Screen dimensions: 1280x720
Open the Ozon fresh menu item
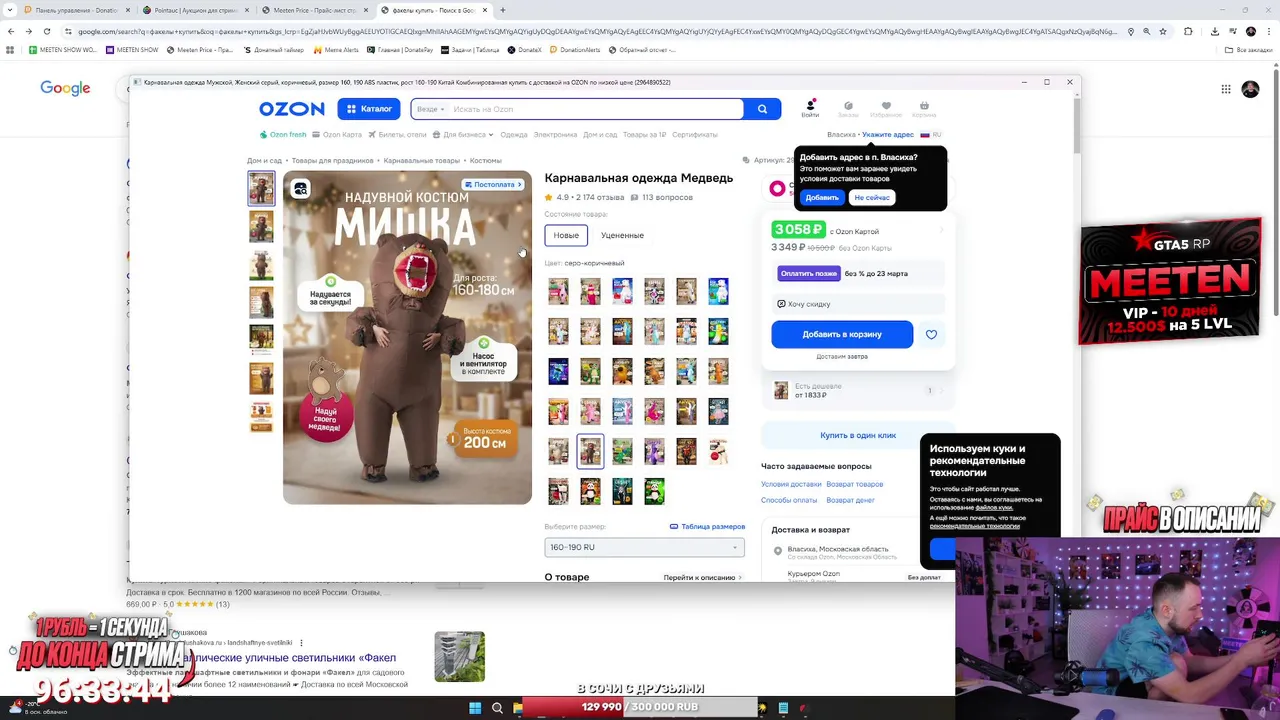click(283, 134)
